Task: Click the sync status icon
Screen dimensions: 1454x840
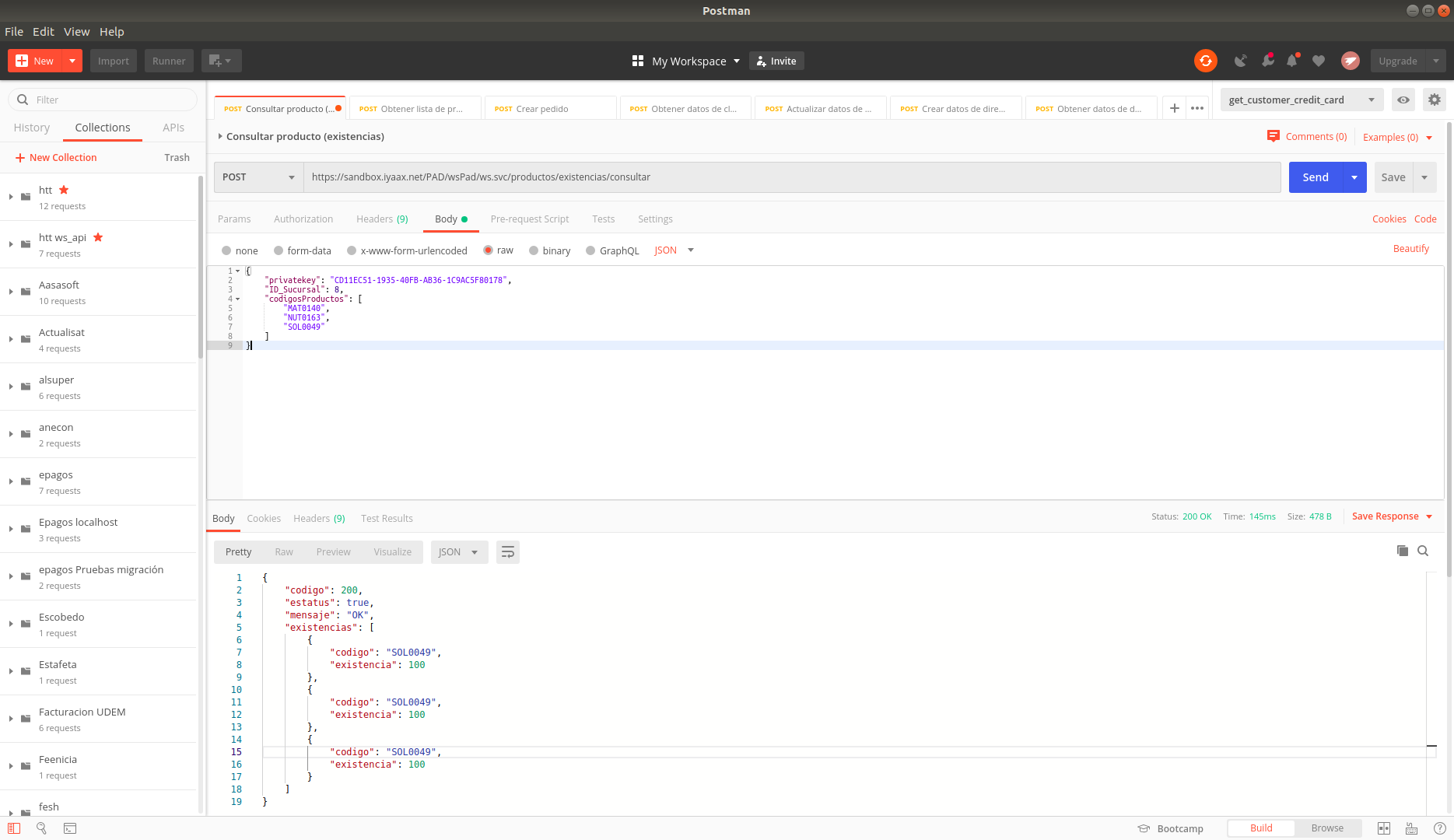Action: click(x=1205, y=61)
